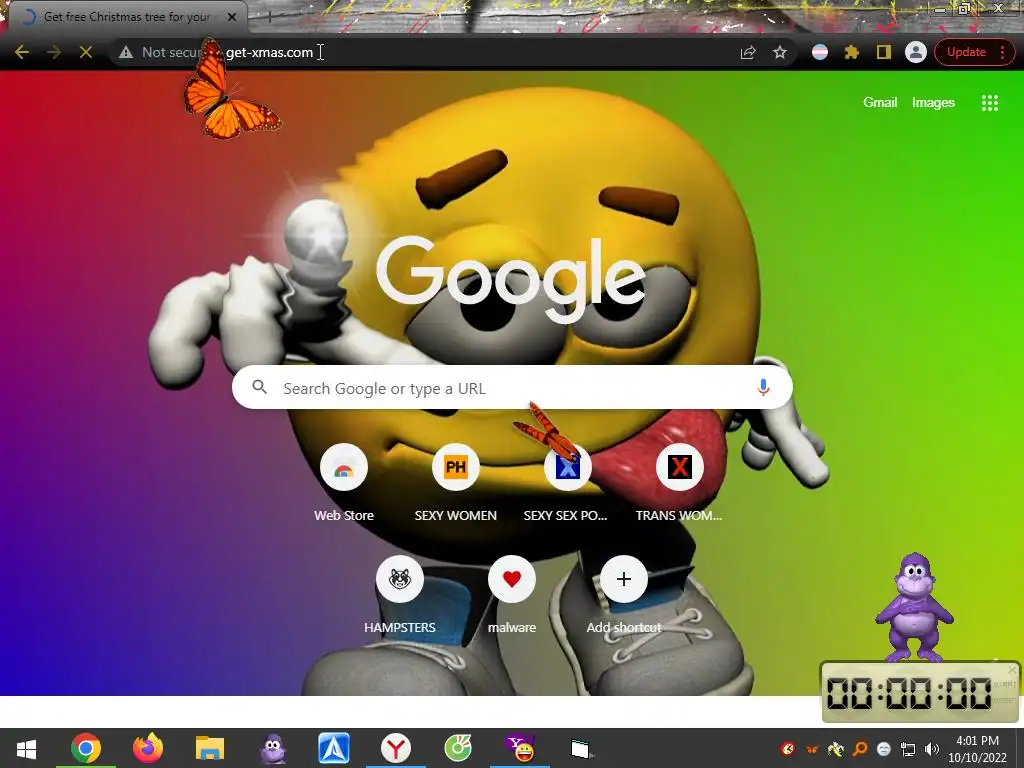
Task: Open Yahoo Messenger smiley taskbar icon
Action: (520, 748)
